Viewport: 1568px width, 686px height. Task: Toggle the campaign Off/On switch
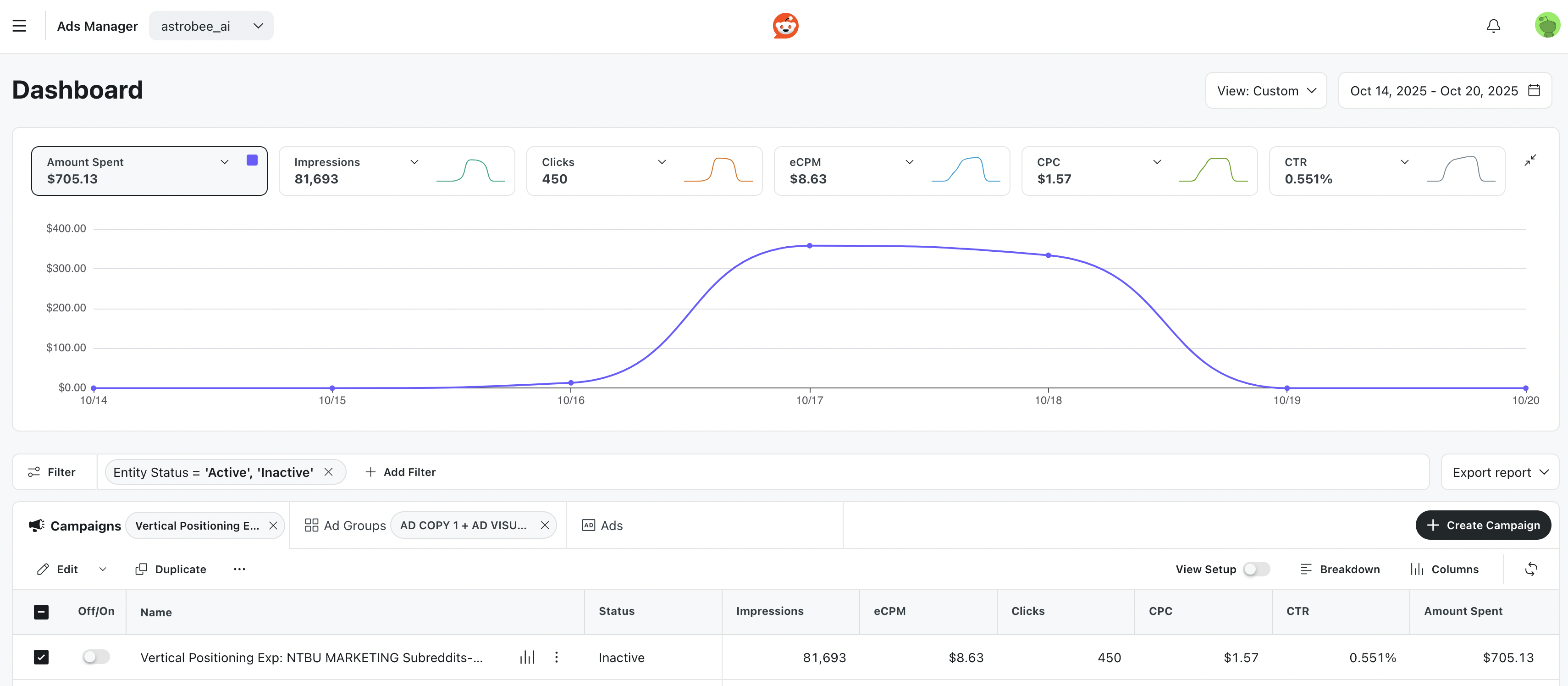(x=95, y=658)
